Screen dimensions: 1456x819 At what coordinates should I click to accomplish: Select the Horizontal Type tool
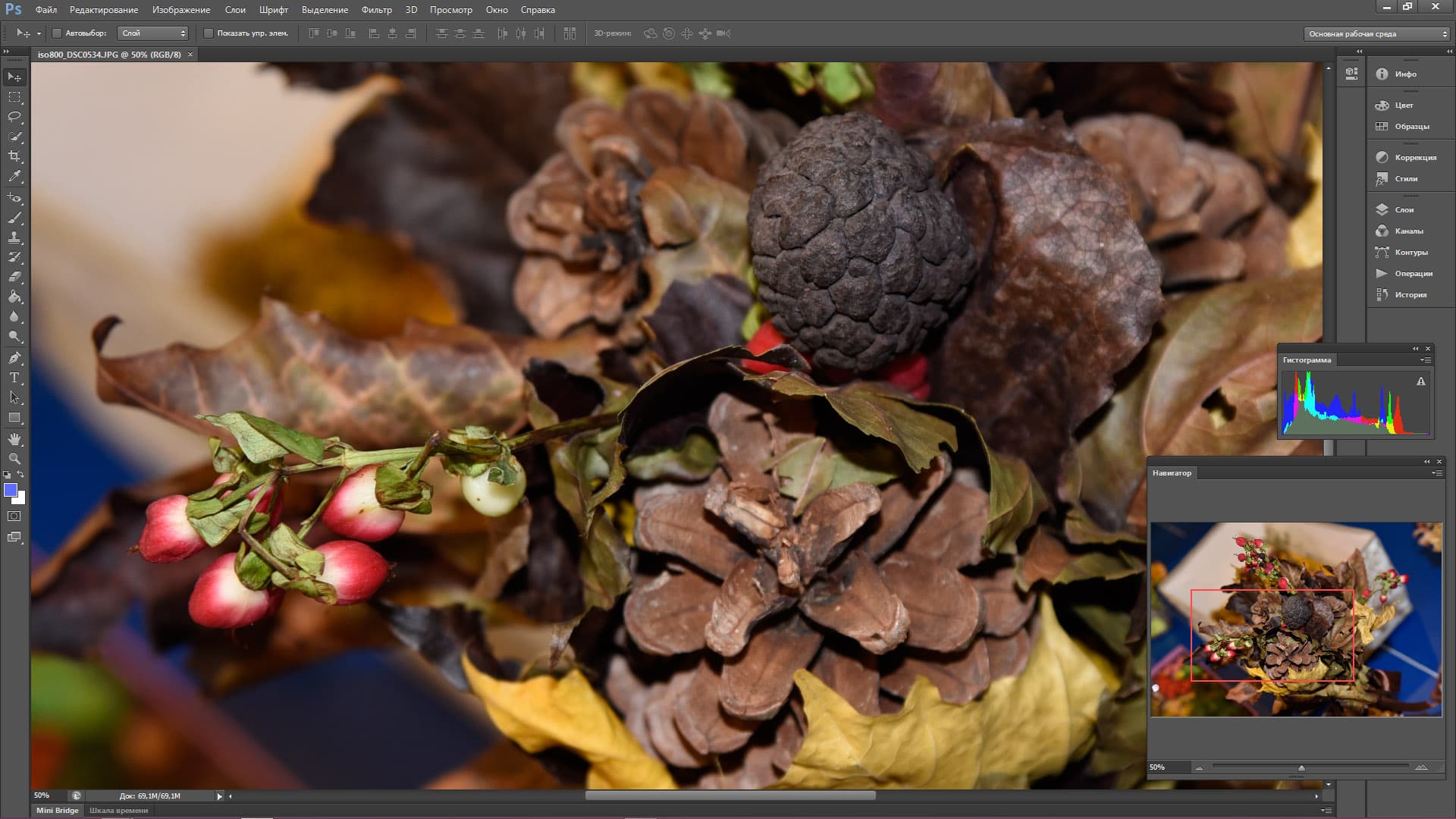pyautogui.click(x=14, y=377)
